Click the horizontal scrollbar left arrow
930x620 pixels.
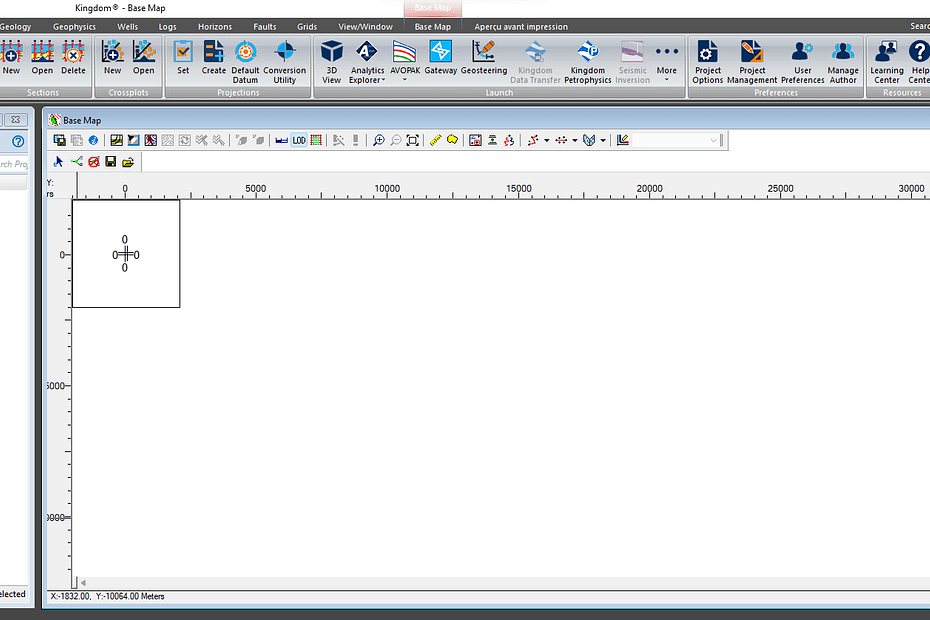pos(83,583)
